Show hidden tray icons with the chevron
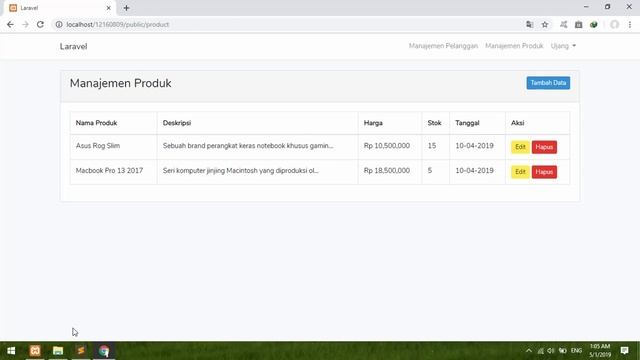 point(529,351)
